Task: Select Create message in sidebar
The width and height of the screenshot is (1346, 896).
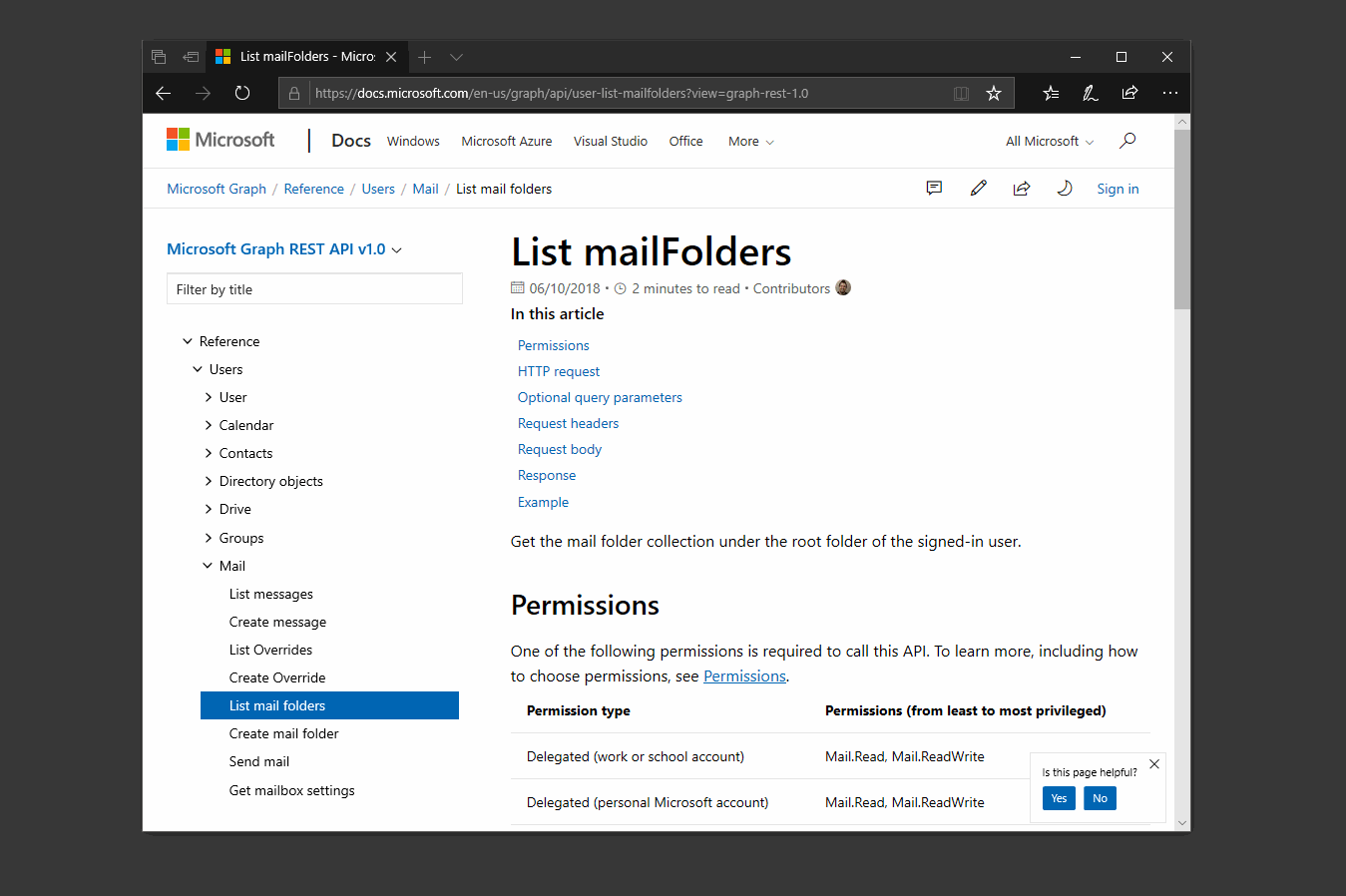Action: click(277, 622)
